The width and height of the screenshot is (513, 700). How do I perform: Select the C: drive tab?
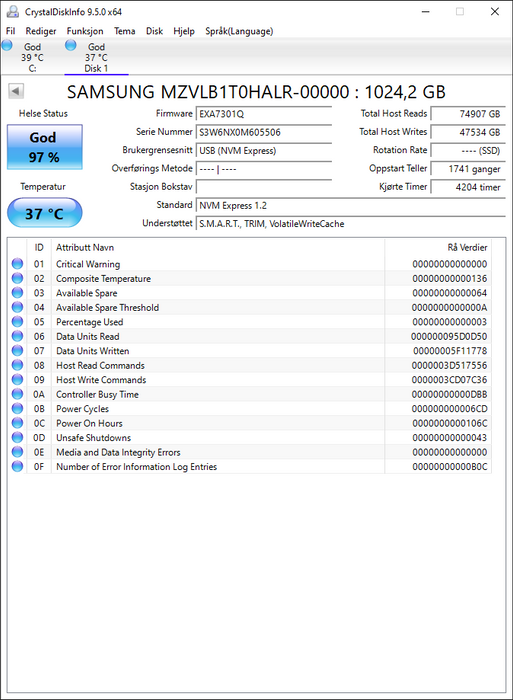click(32, 57)
